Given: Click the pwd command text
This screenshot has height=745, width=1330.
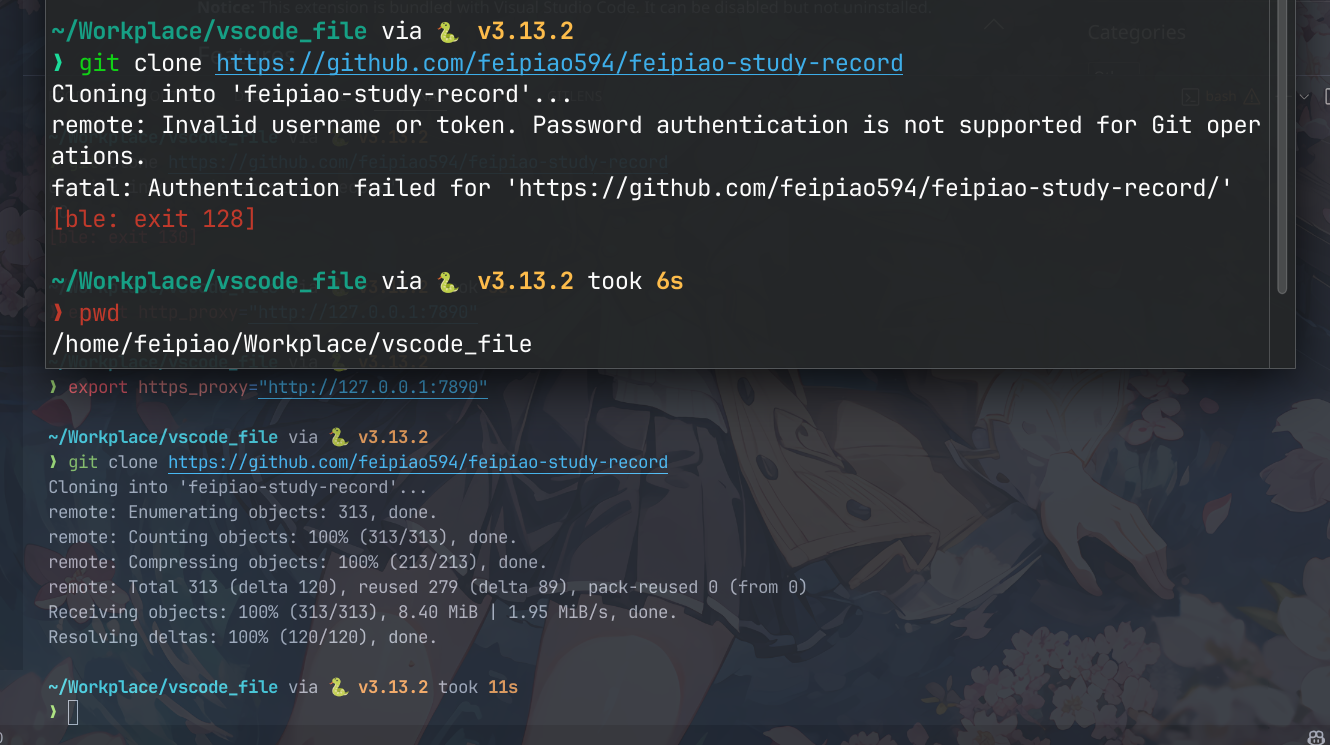Looking at the screenshot, I should pos(99,314).
